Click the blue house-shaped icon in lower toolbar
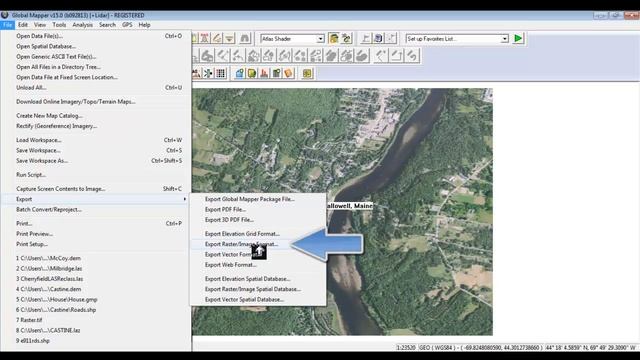640x360 pixels. click(240, 73)
